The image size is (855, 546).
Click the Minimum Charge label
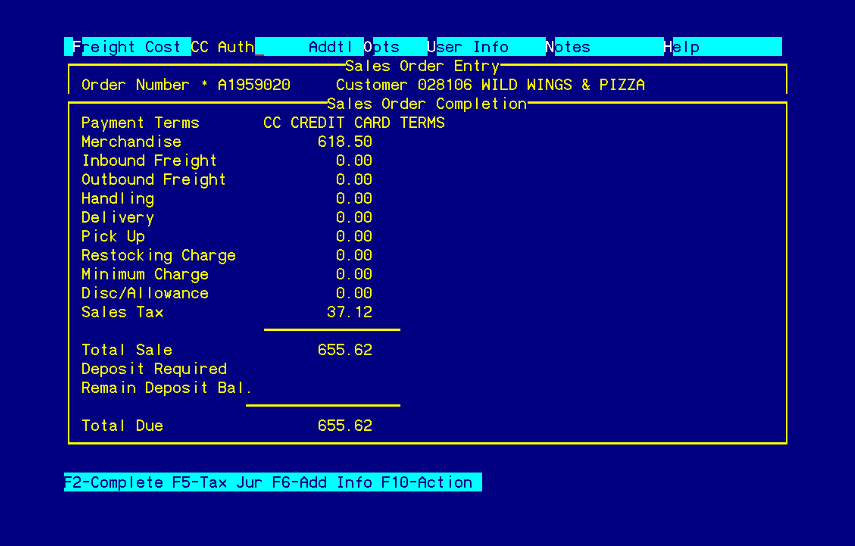pos(145,274)
